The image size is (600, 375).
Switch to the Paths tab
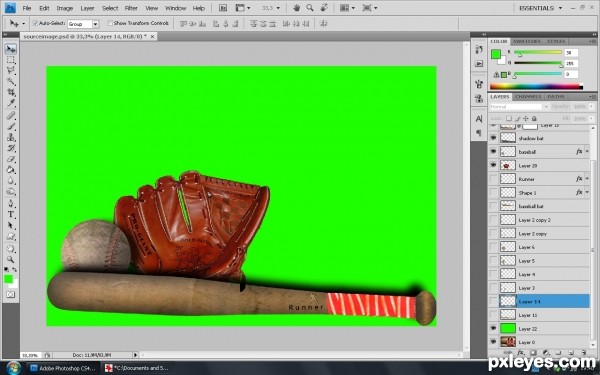[x=556, y=97]
